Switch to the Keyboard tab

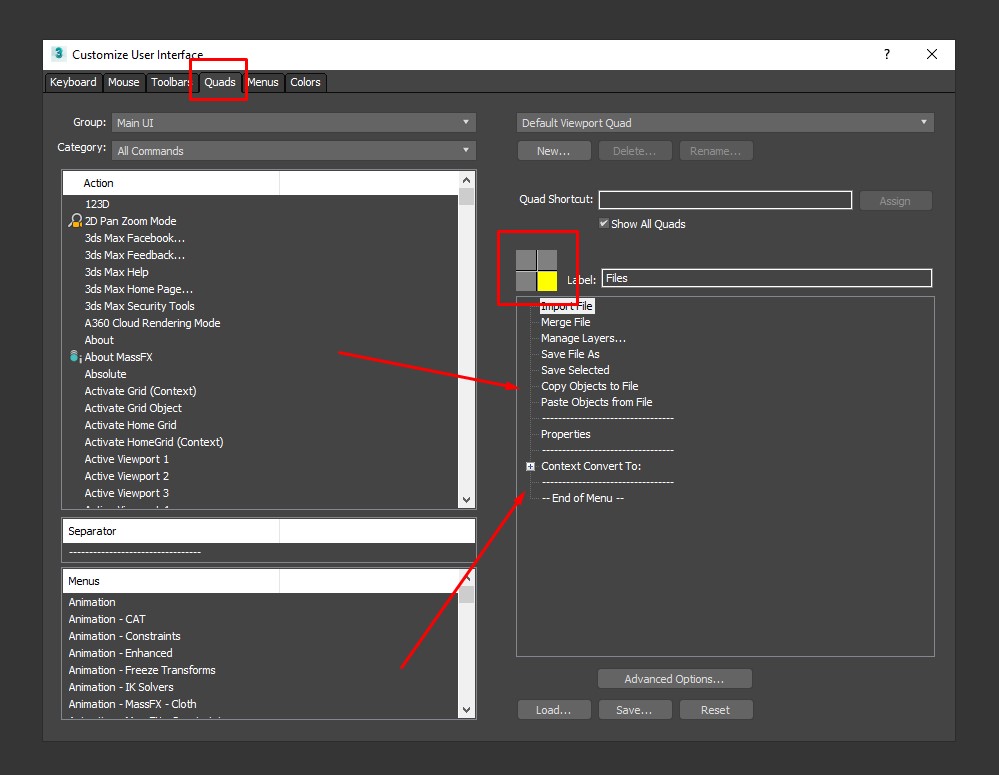pos(73,82)
